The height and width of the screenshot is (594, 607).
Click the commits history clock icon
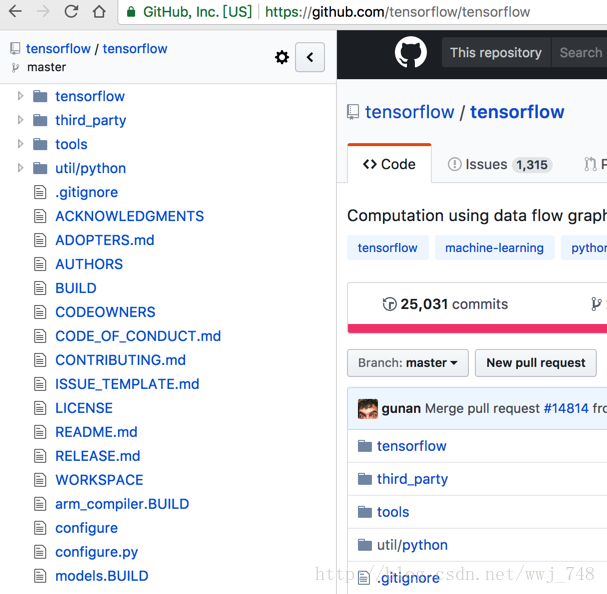pos(389,304)
